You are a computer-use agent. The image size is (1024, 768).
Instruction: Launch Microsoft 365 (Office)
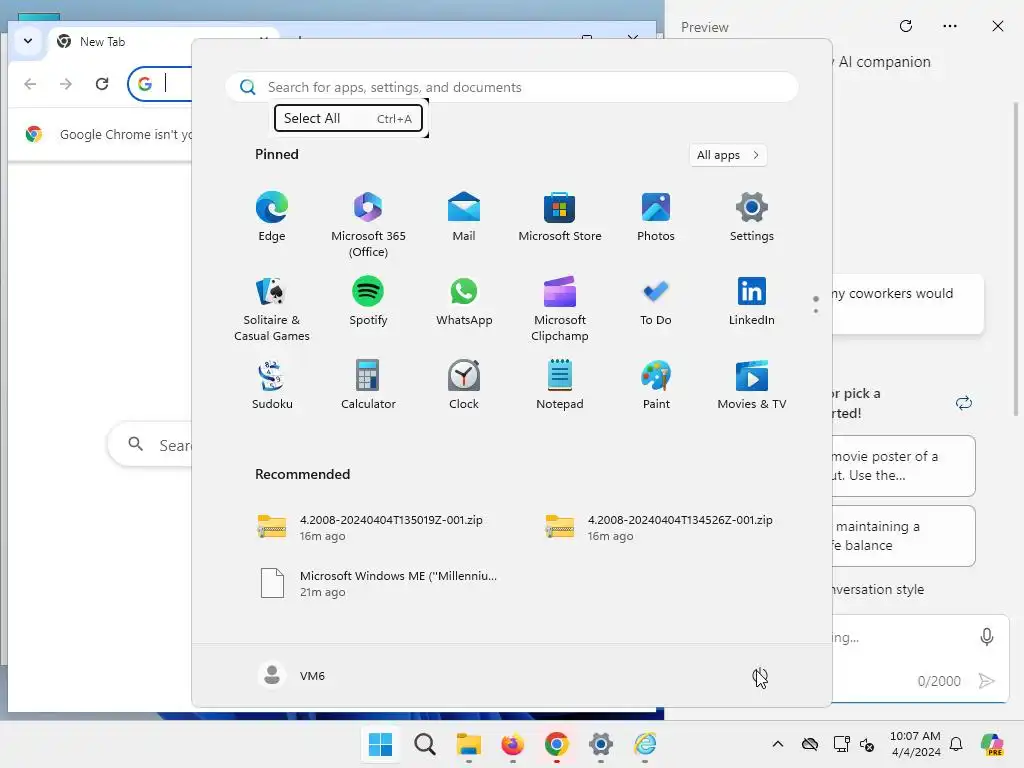[368, 225]
